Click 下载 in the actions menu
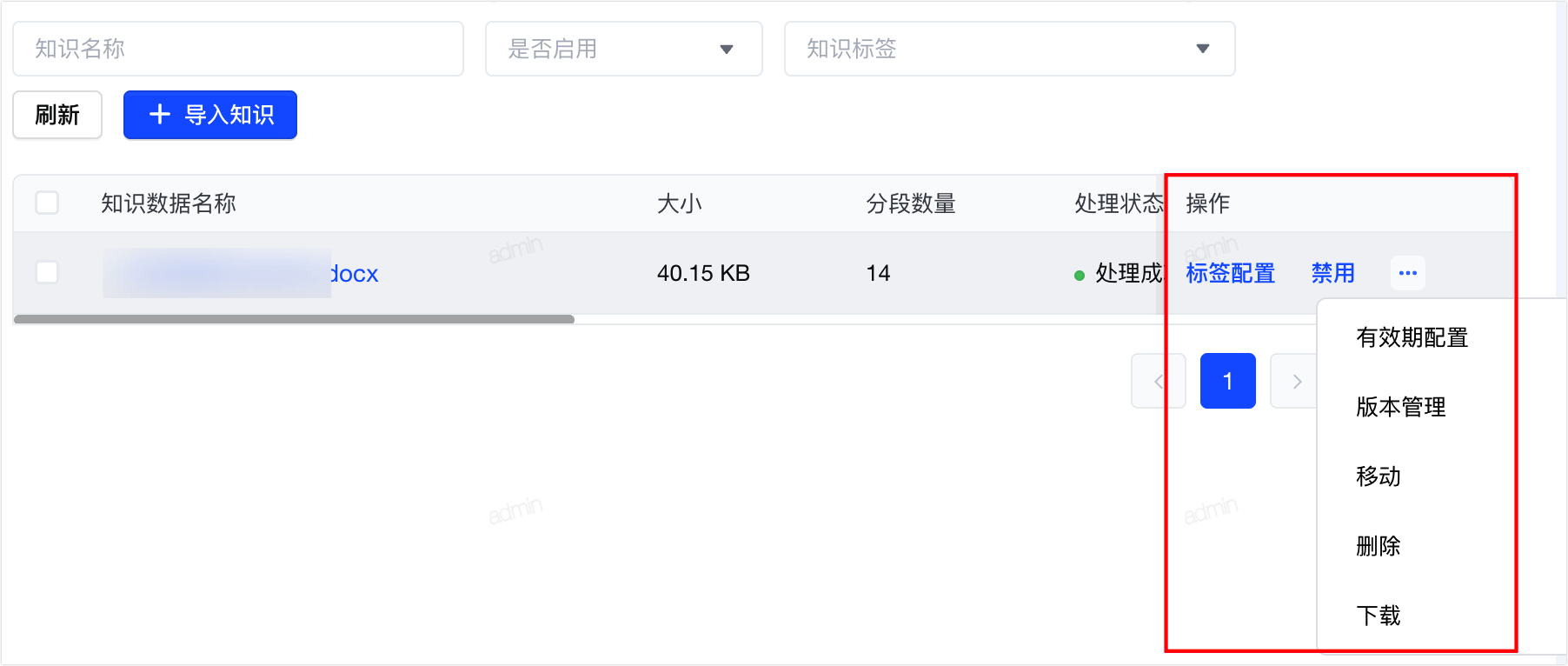The image size is (1568, 666). (x=1379, y=616)
